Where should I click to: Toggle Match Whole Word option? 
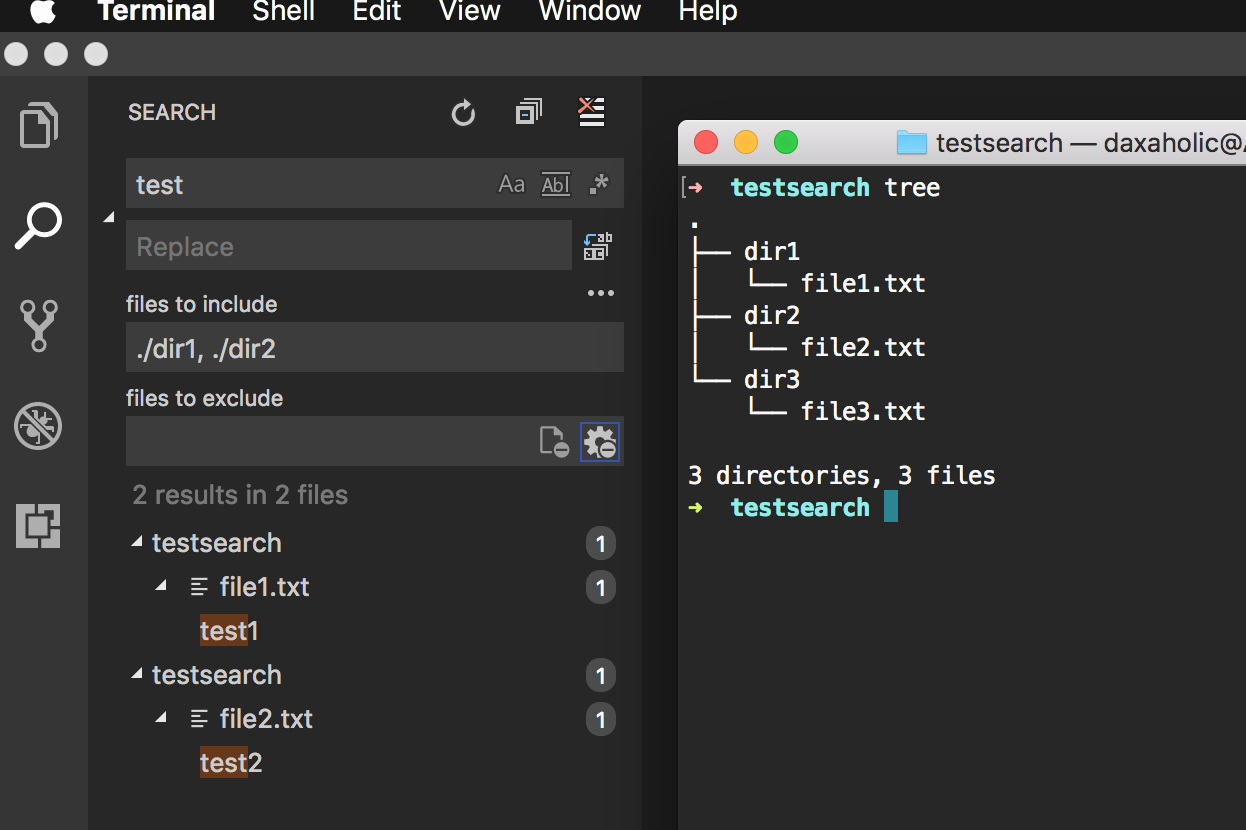(555, 184)
